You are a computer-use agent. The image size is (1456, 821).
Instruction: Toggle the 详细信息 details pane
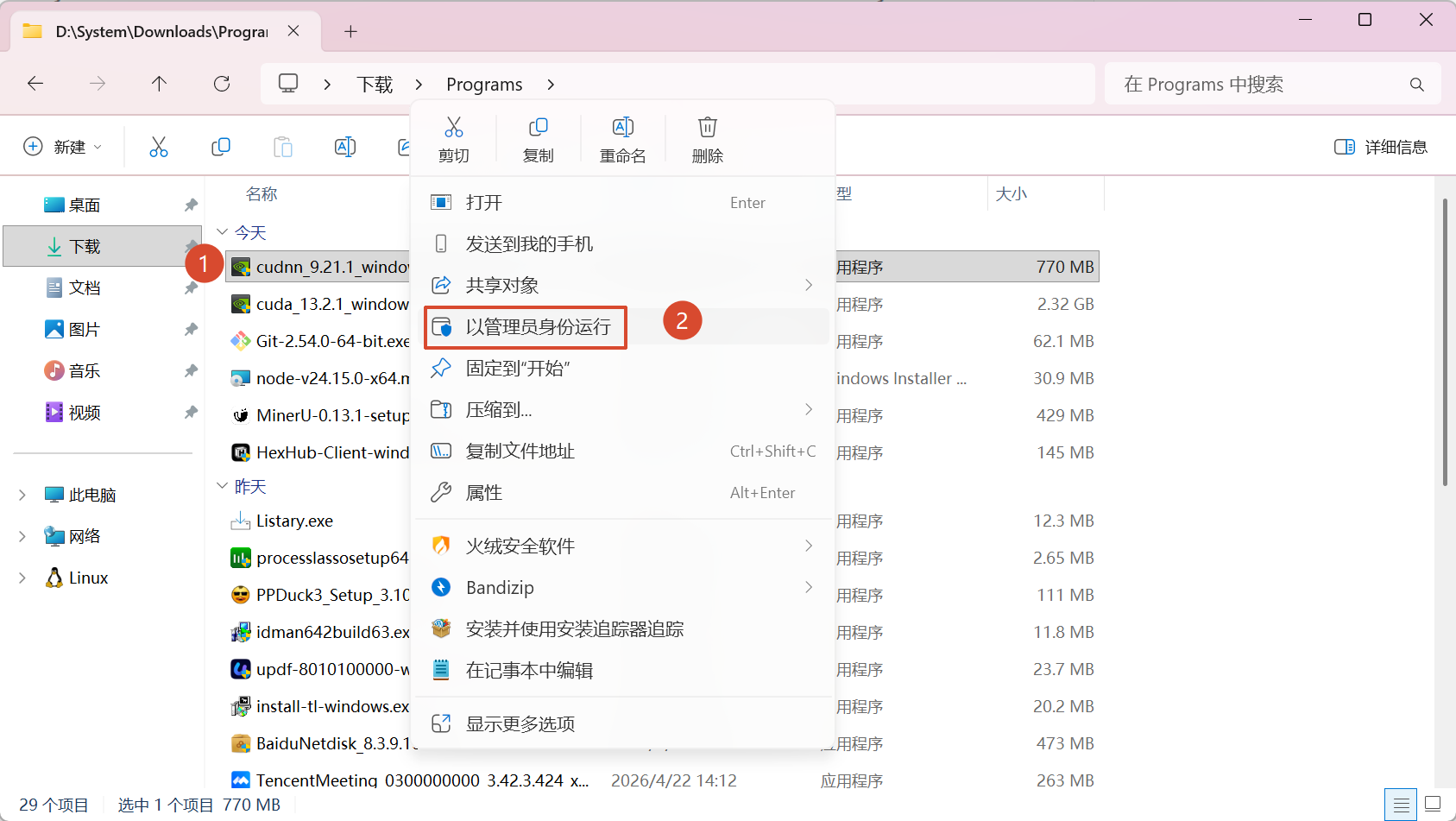point(1381,147)
